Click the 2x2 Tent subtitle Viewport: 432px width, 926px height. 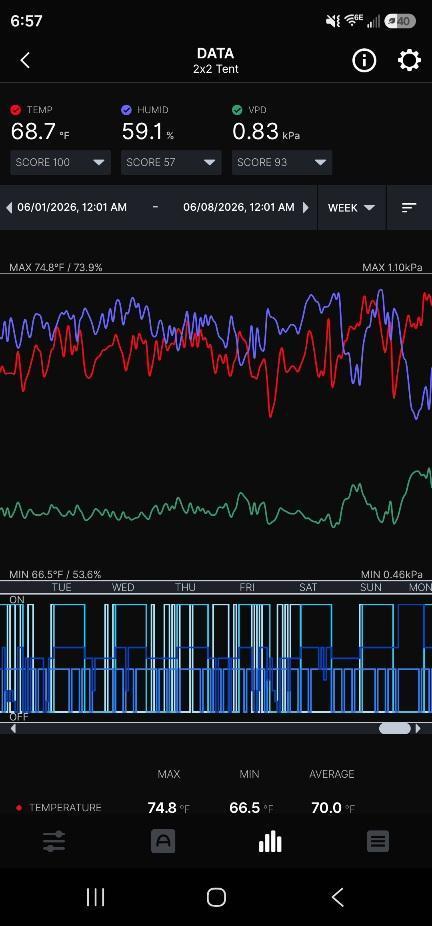coord(216,69)
